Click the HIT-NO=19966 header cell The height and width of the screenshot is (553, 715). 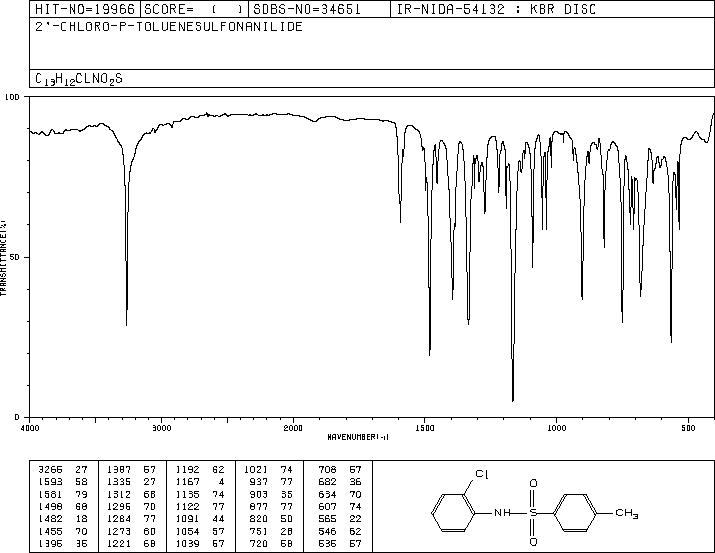click(x=85, y=9)
